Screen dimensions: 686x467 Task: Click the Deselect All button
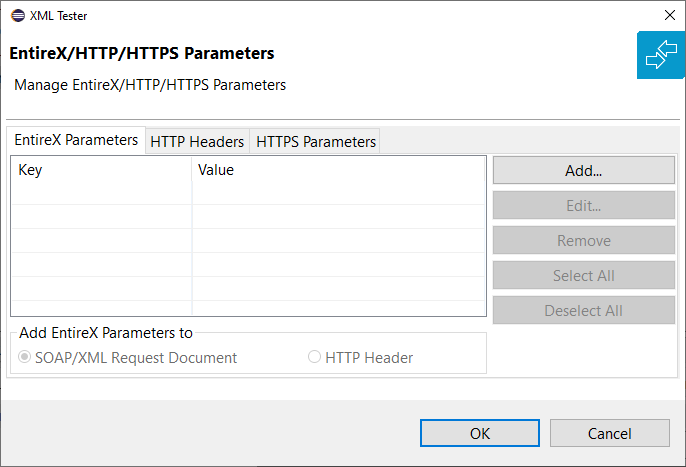click(584, 311)
